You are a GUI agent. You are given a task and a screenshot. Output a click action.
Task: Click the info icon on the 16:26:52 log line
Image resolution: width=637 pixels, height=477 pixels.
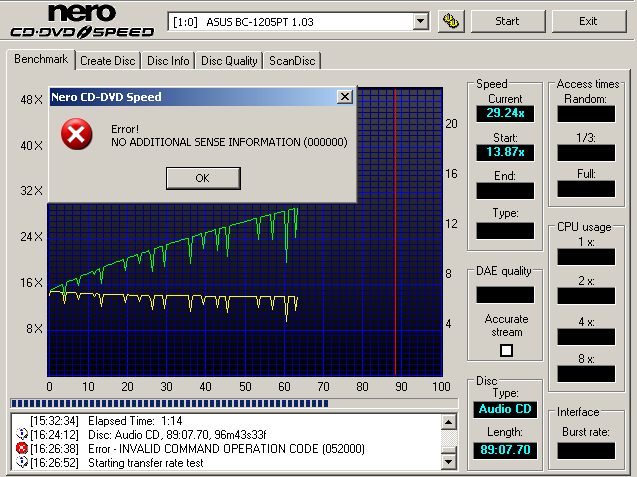(21, 462)
